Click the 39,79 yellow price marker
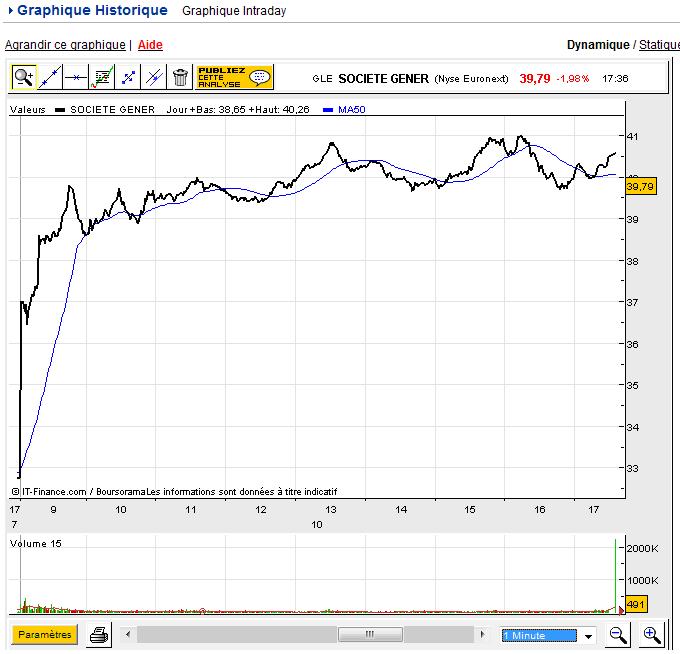Viewport: 680px width, 654px height. [640, 186]
